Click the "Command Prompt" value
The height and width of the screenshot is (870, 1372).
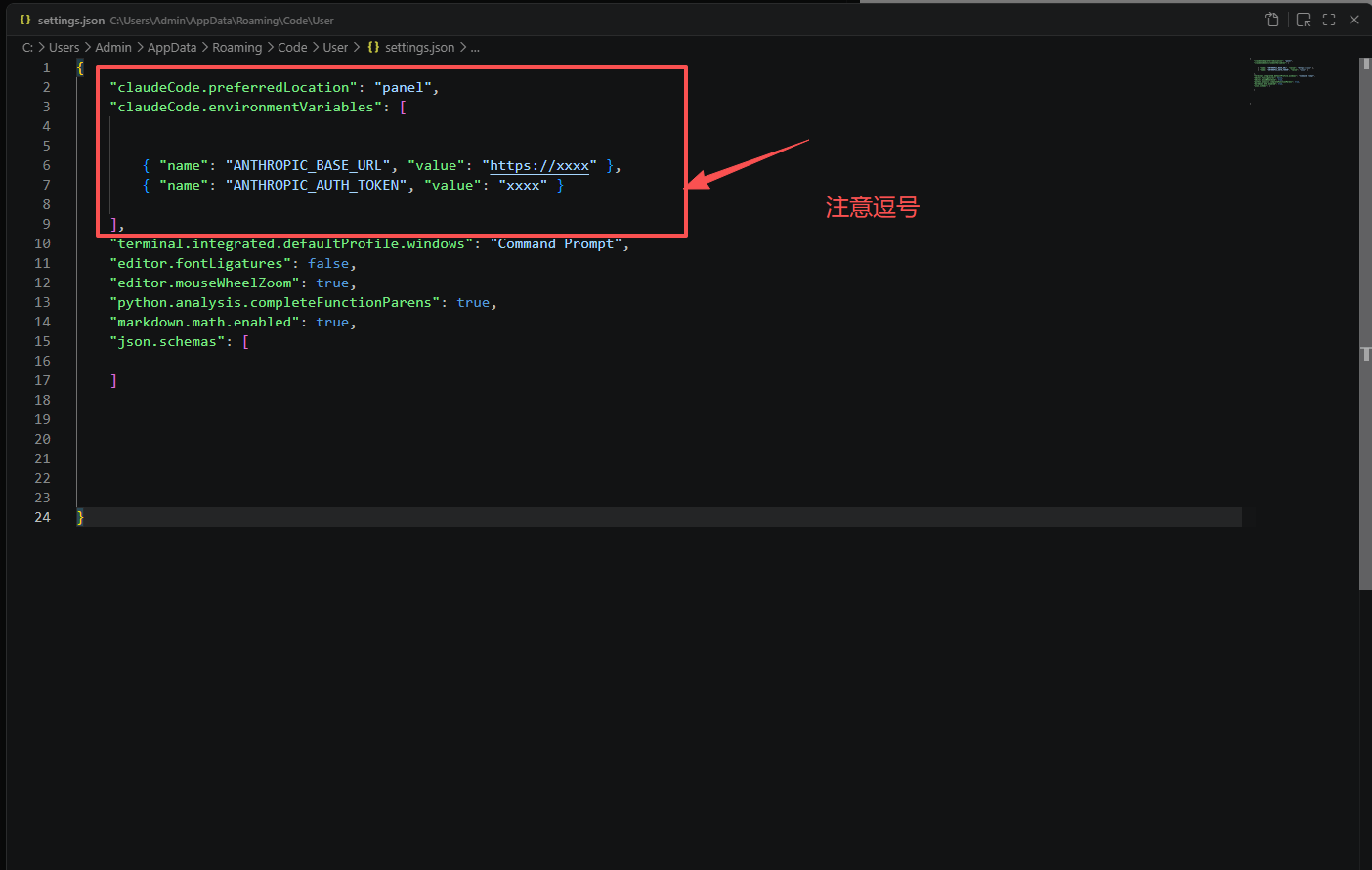point(556,244)
